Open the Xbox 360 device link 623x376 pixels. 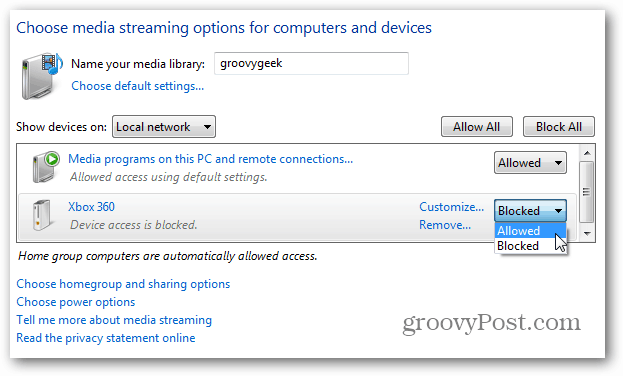pyautogui.click(x=91, y=207)
